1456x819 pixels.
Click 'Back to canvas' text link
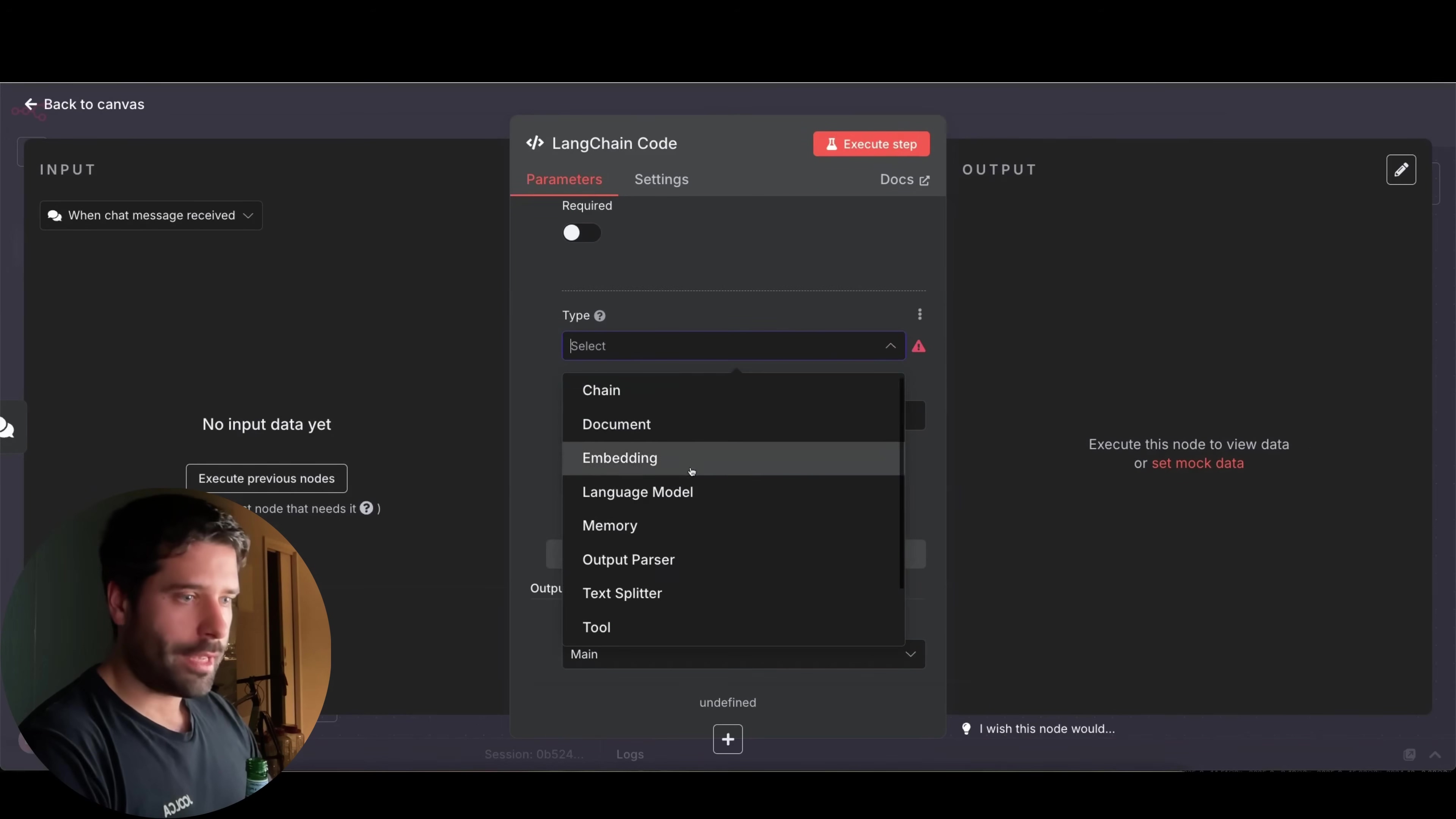point(94,104)
